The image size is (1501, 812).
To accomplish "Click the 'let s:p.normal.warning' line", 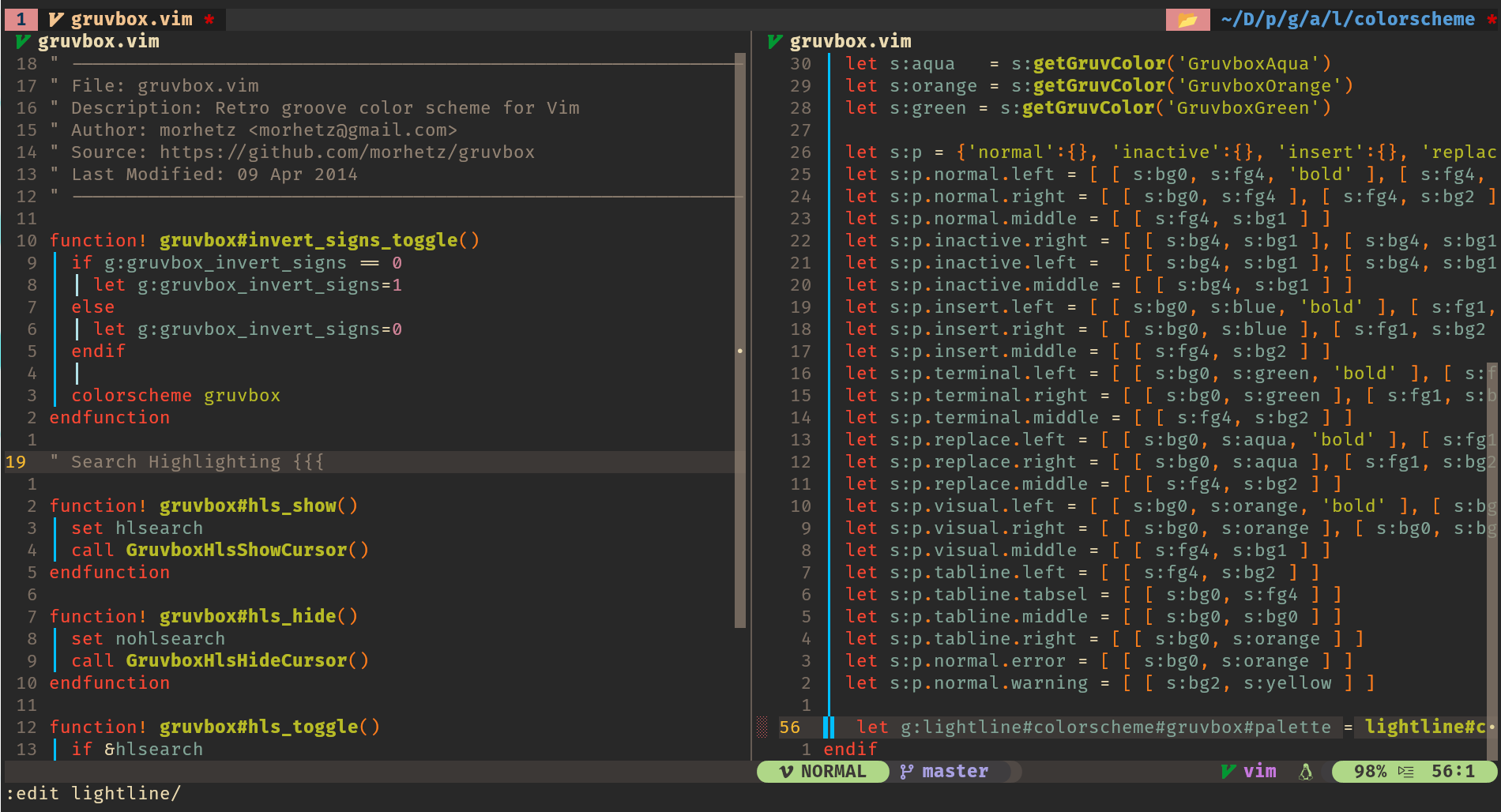I will coord(1111,682).
